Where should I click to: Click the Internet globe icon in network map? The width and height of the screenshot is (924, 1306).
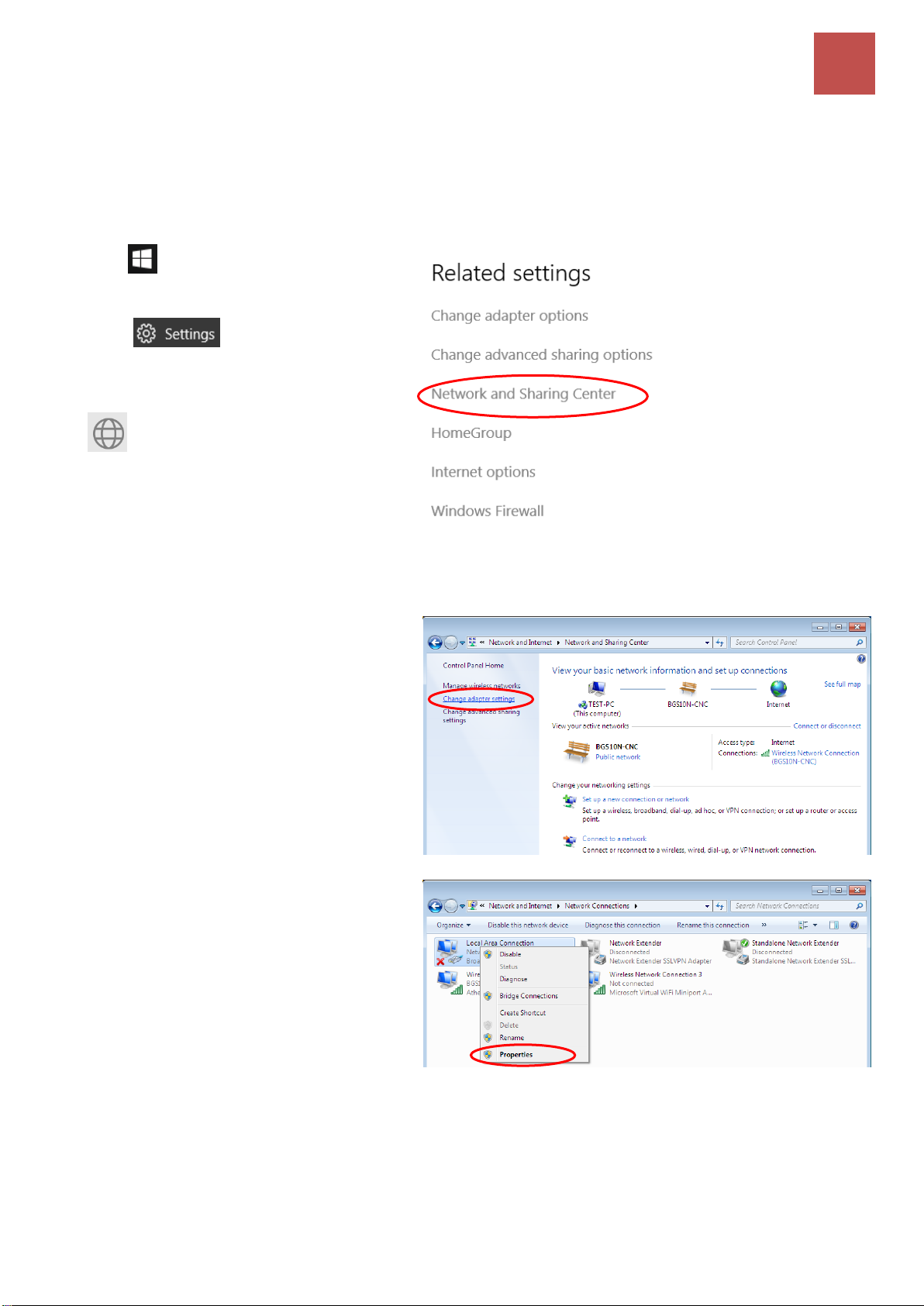[778, 688]
